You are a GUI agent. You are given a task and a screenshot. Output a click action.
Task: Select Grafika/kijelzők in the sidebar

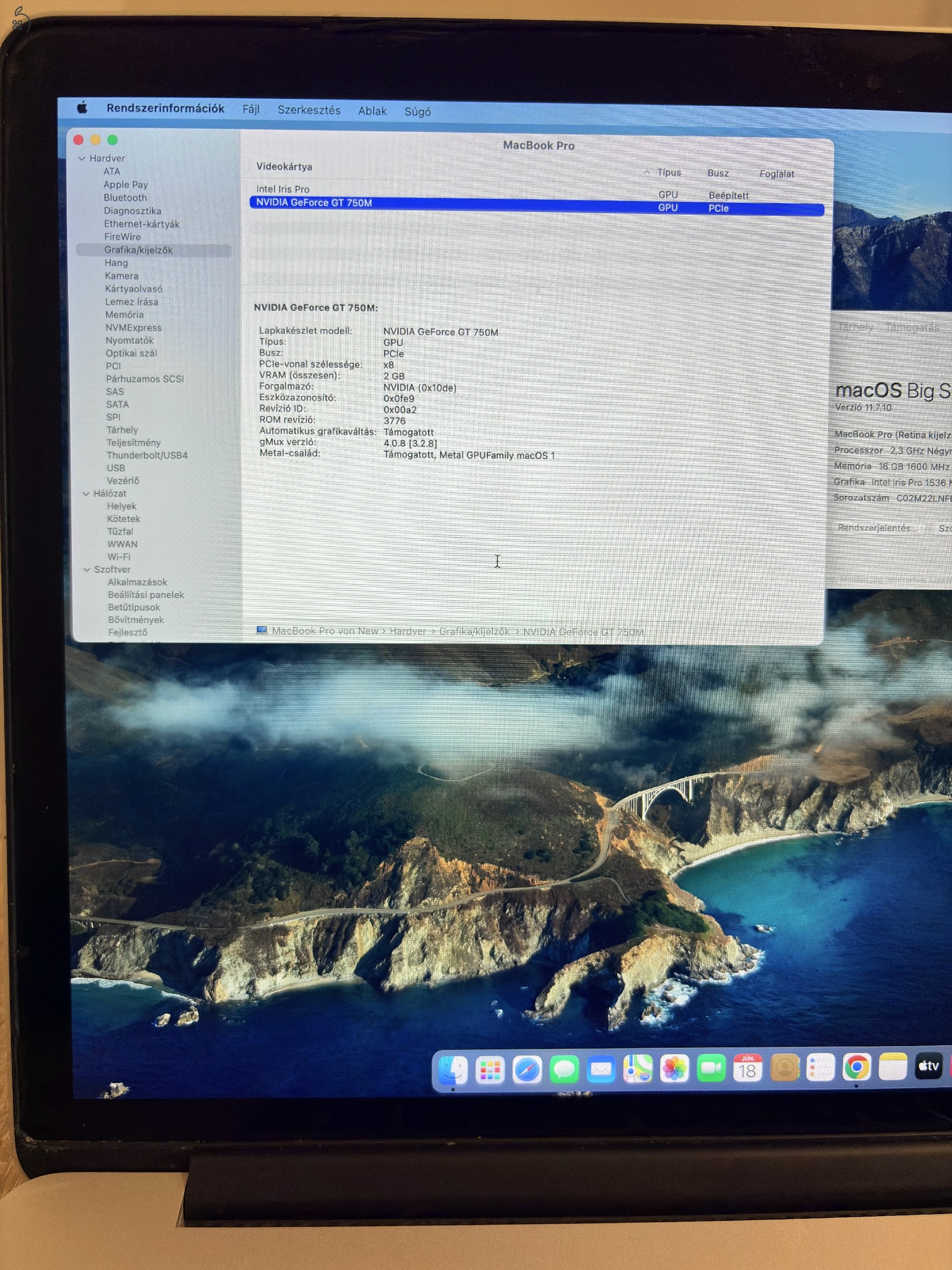coord(138,250)
